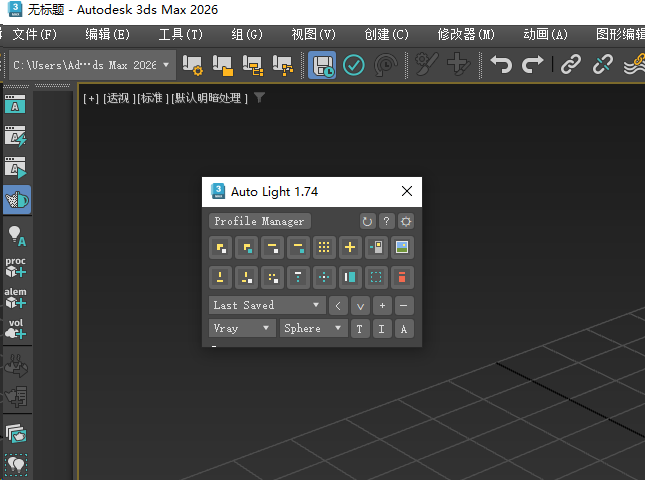Open the Auto Light help question mark
This screenshot has height=480, width=645.
[x=386, y=222]
